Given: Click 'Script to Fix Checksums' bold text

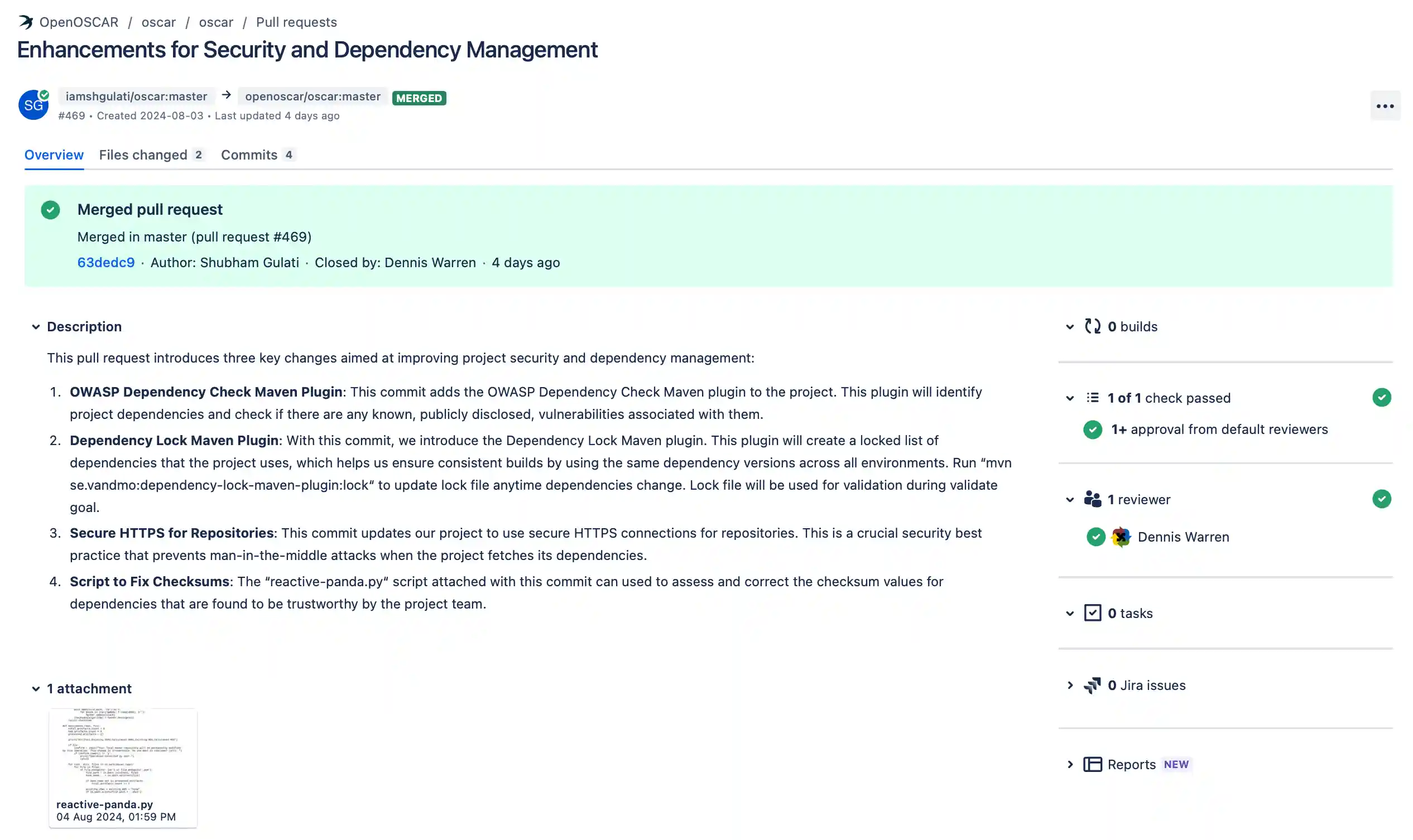Looking at the screenshot, I should click(150, 581).
